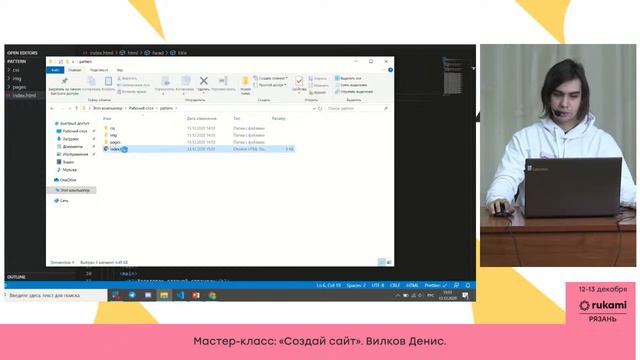This screenshot has width=640, height=360.
Task: Click Spaces: 2 in status bar
Action: 356,285
